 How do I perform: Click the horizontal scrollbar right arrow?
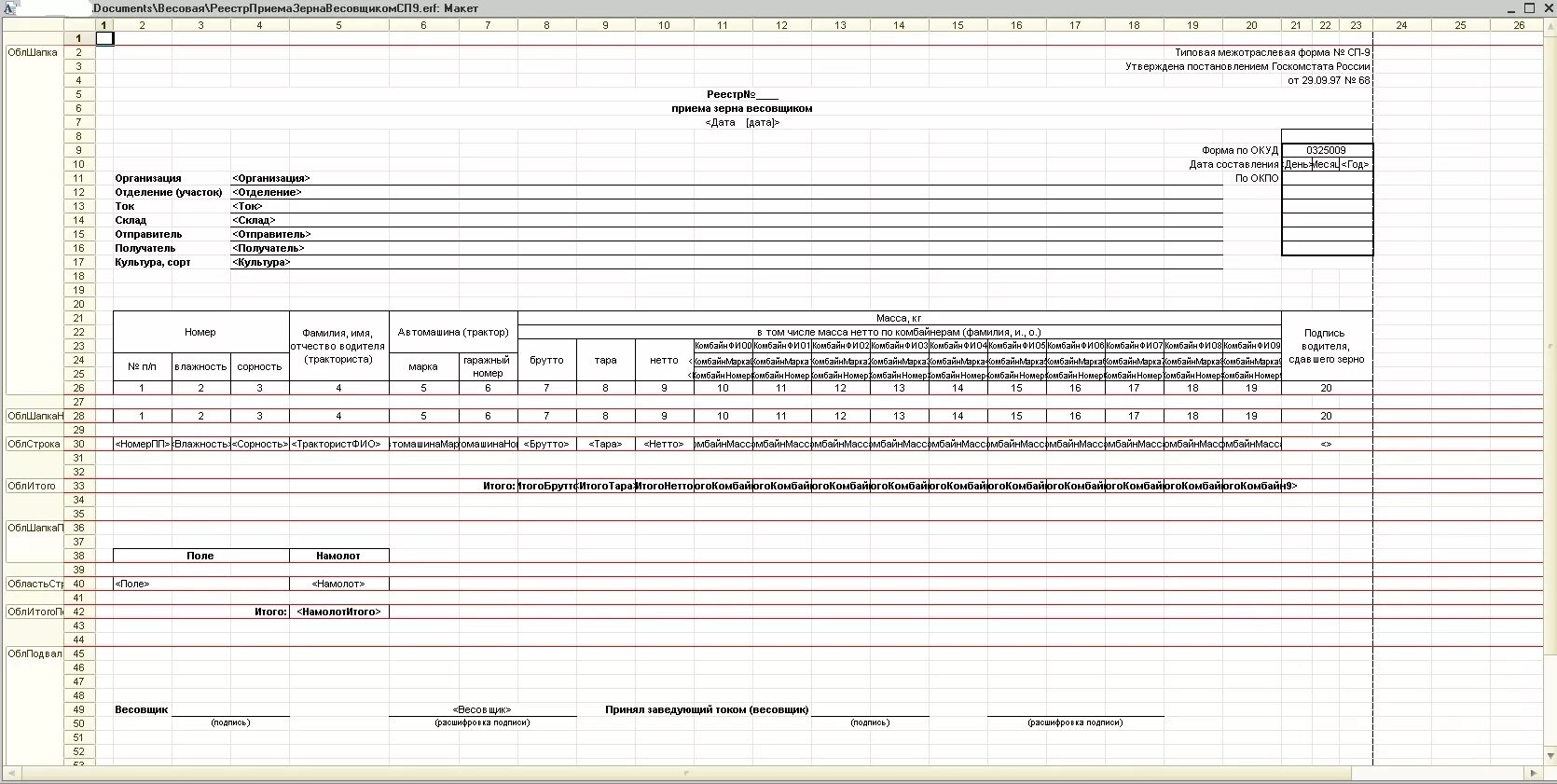(x=1534, y=773)
